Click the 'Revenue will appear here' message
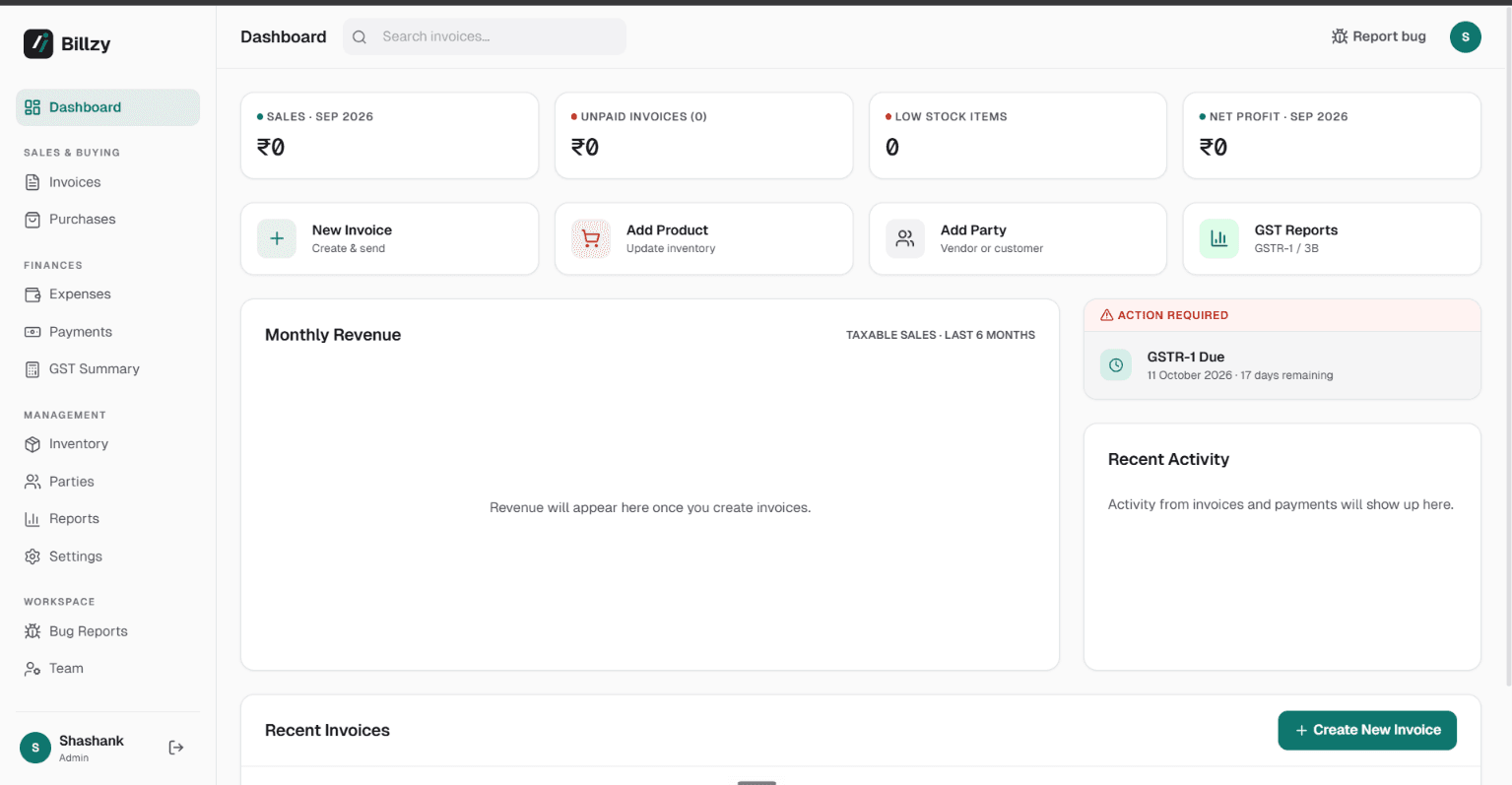The height and width of the screenshot is (785, 1512). click(x=650, y=508)
